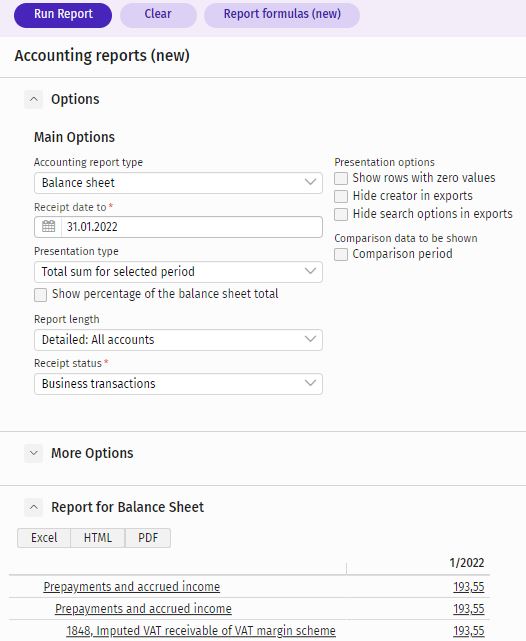Toggle Show percentage of the balance sheet total
Image resolution: width=526 pixels, height=641 pixels.
(x=40, y=295)
